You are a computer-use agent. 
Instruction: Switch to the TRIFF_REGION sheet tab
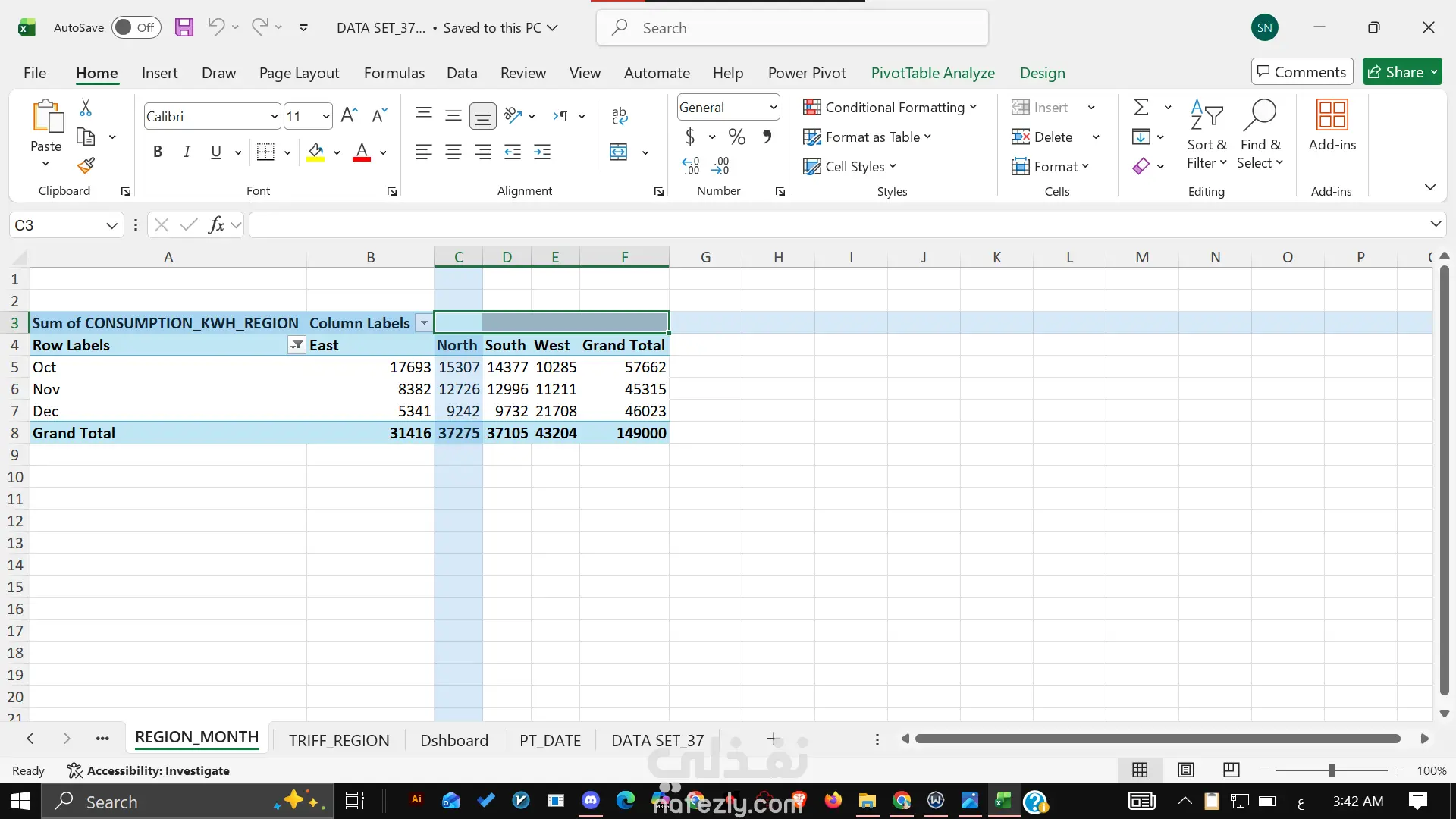coord(338,740)
